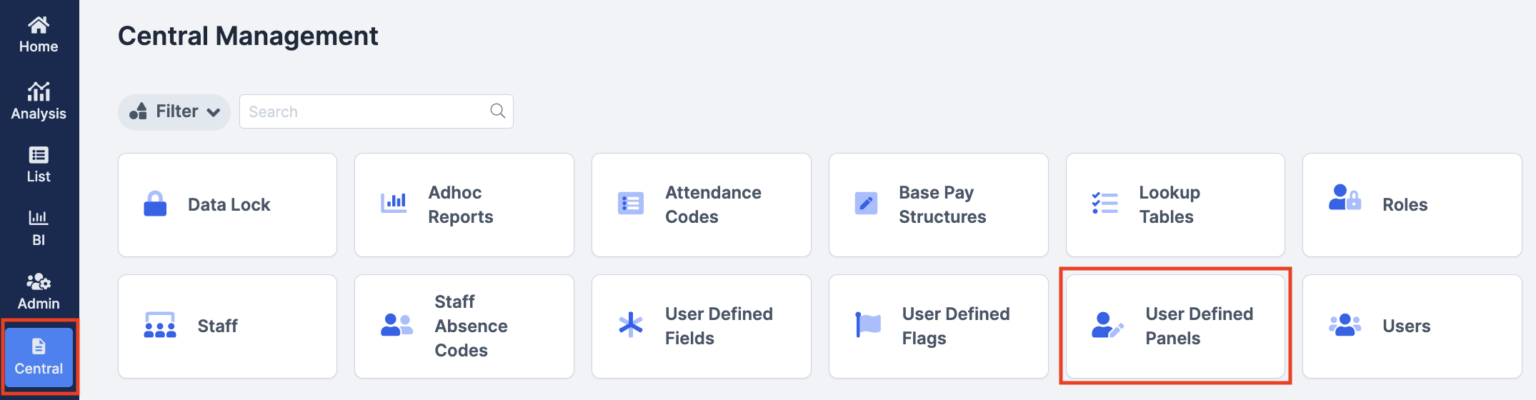
Task: Open the List sidebar item
Action: (38, 164)
